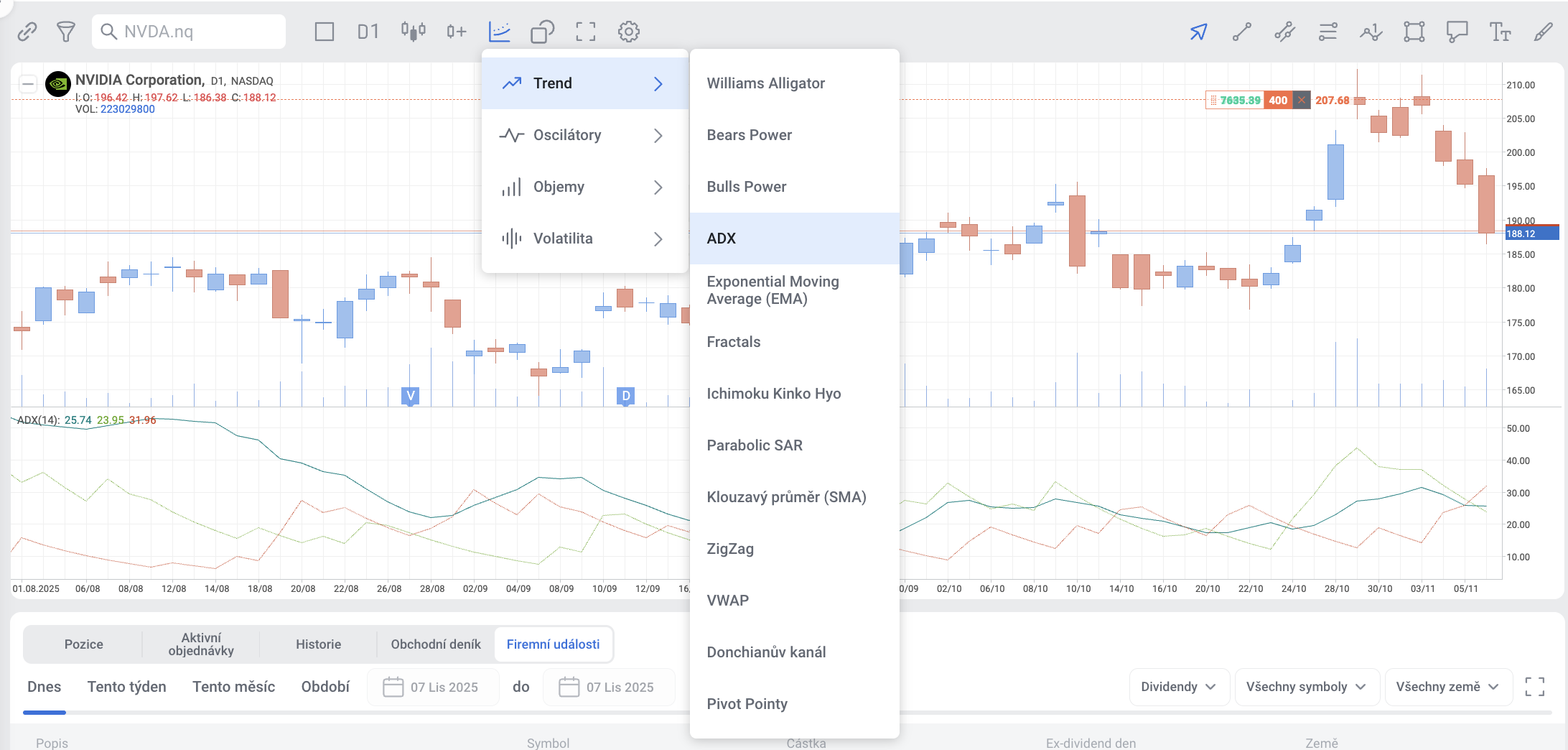Image resolution: width=1568 pixels, height=750 pixels.
Task: Open the Volatilita indicator category
Action: [585, 239]
